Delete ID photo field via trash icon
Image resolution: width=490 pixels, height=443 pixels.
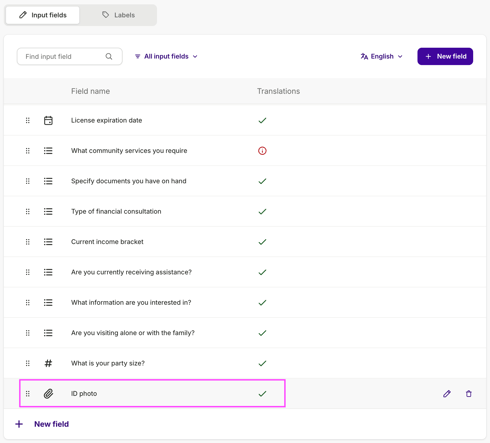tap(469, 394)
